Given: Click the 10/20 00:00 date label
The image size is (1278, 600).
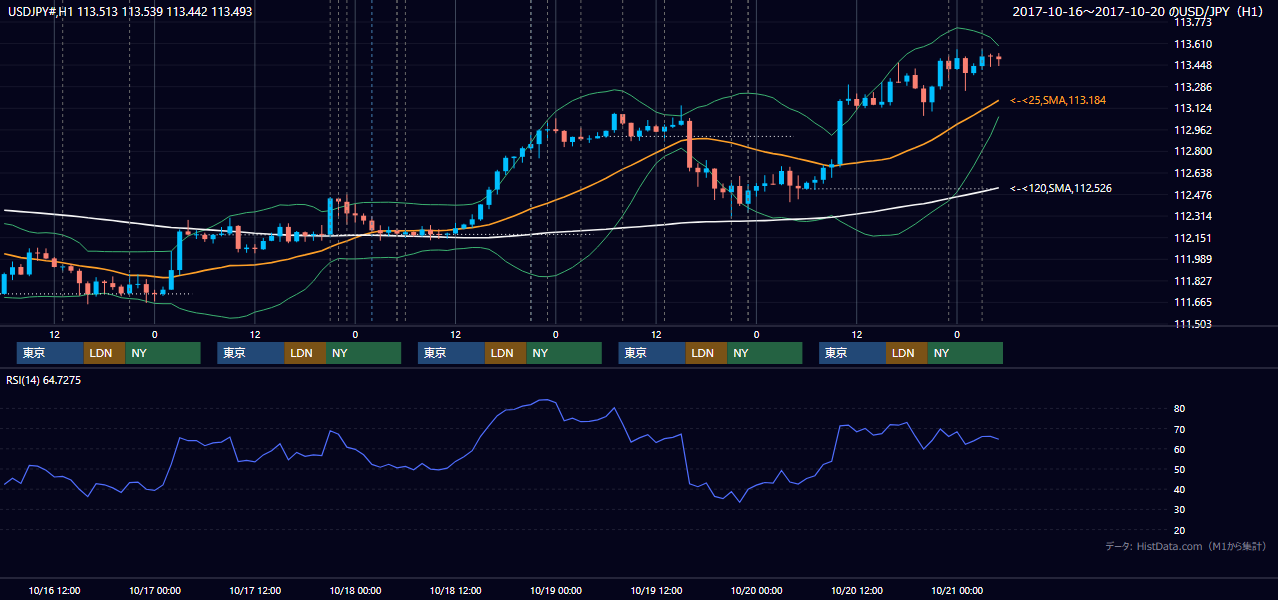Looking at the screenshot, I should click(757, 590).
